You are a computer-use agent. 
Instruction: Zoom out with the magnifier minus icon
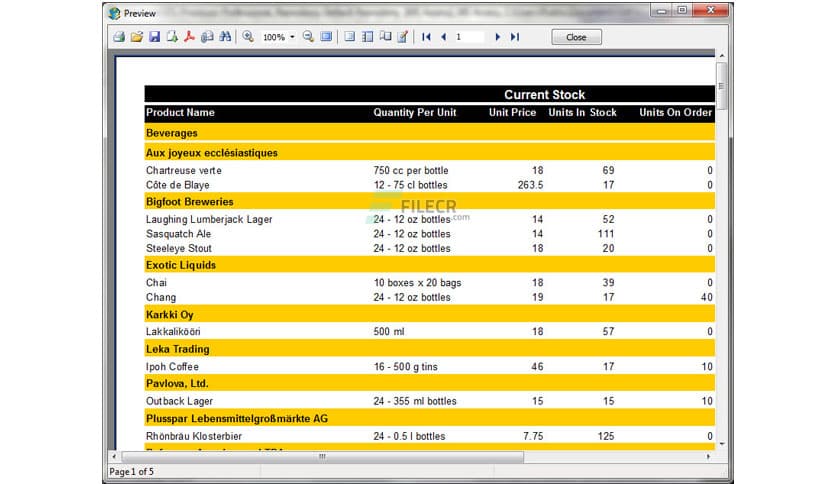pyautogui.click(x=308, y=37)
